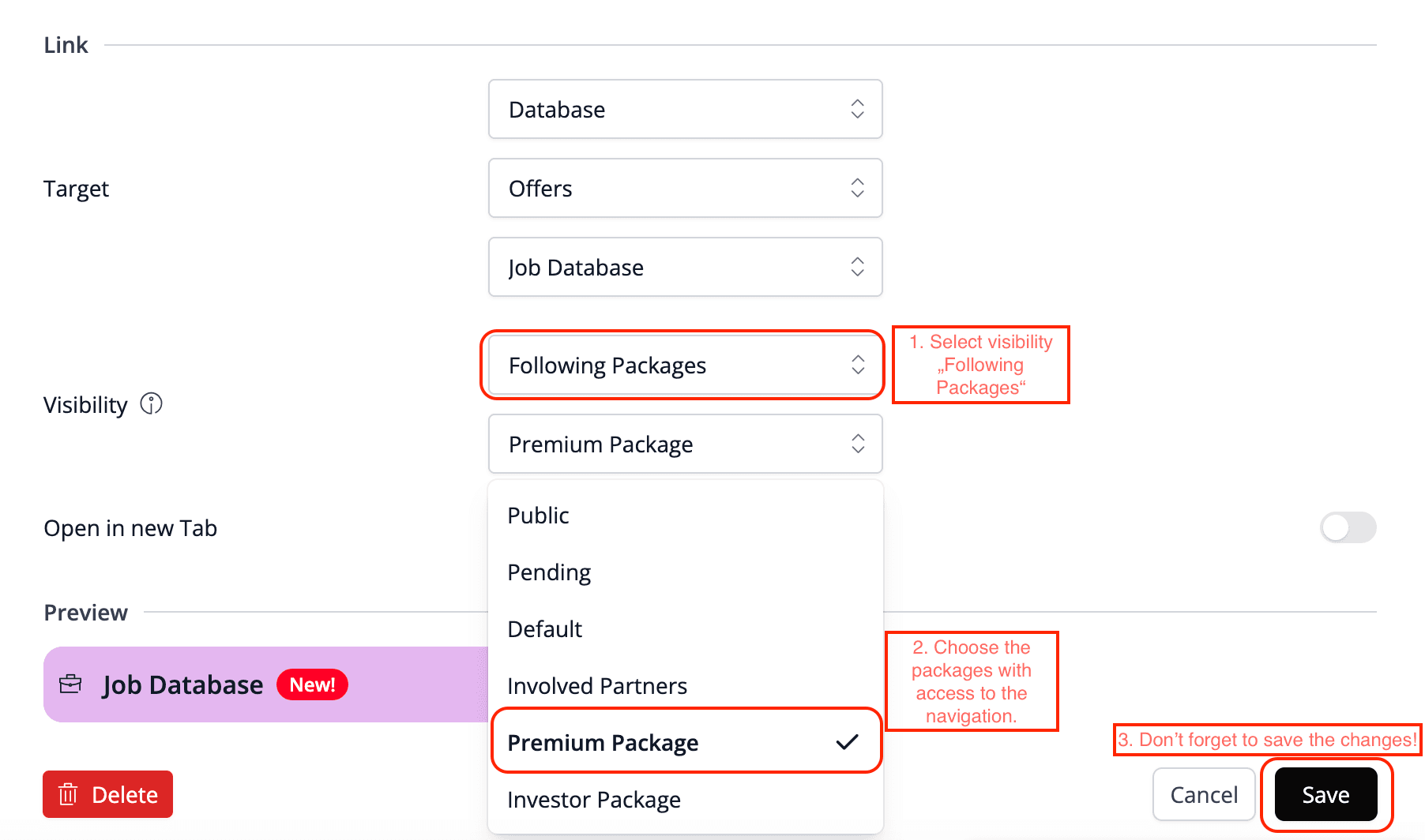Expand the Premium Package selector
The width and height of the screenshot is (1425, 840).
click(x=685, y=444)
